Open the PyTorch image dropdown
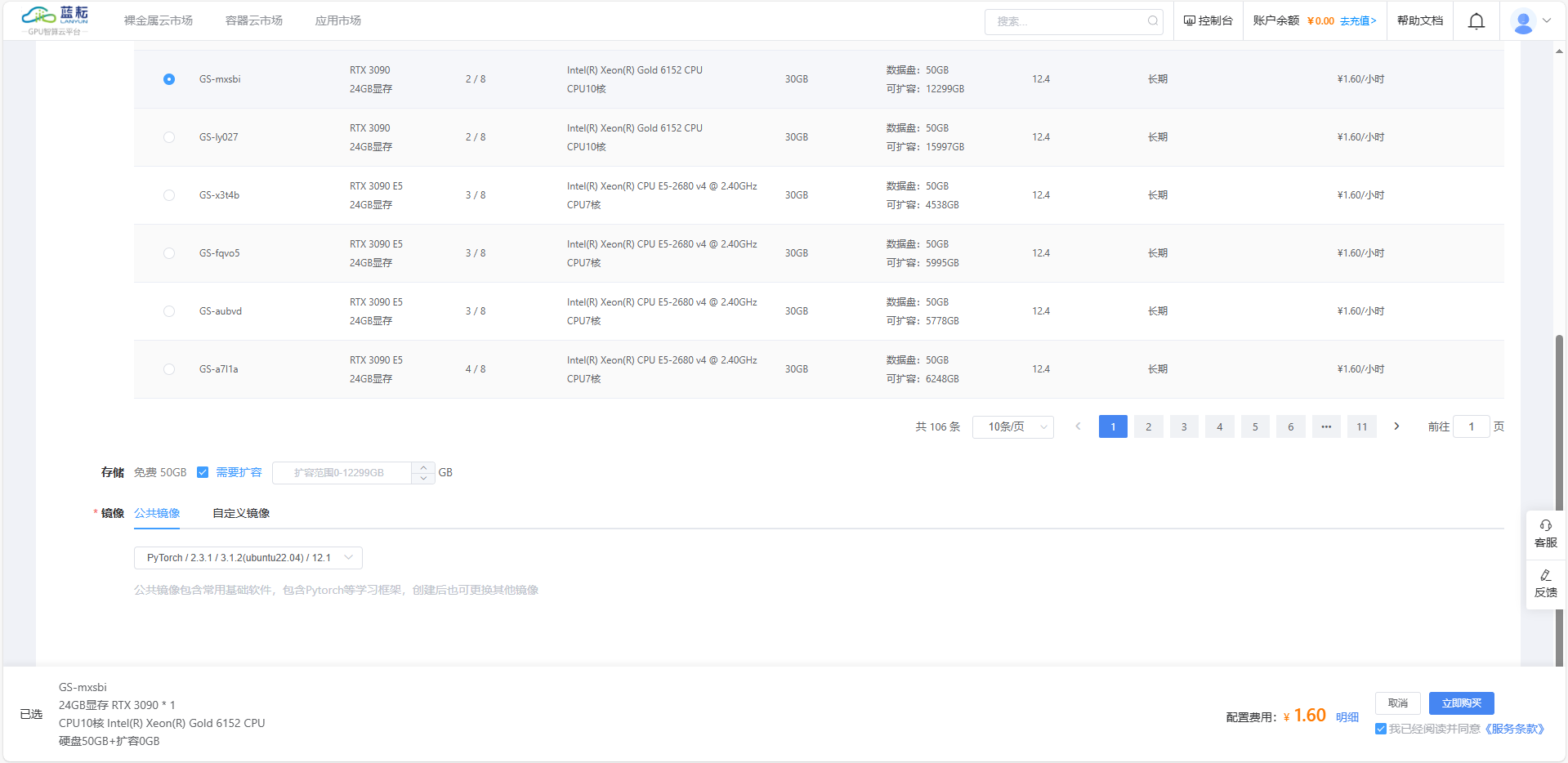 pyautogui.click(x=248, y=558)
